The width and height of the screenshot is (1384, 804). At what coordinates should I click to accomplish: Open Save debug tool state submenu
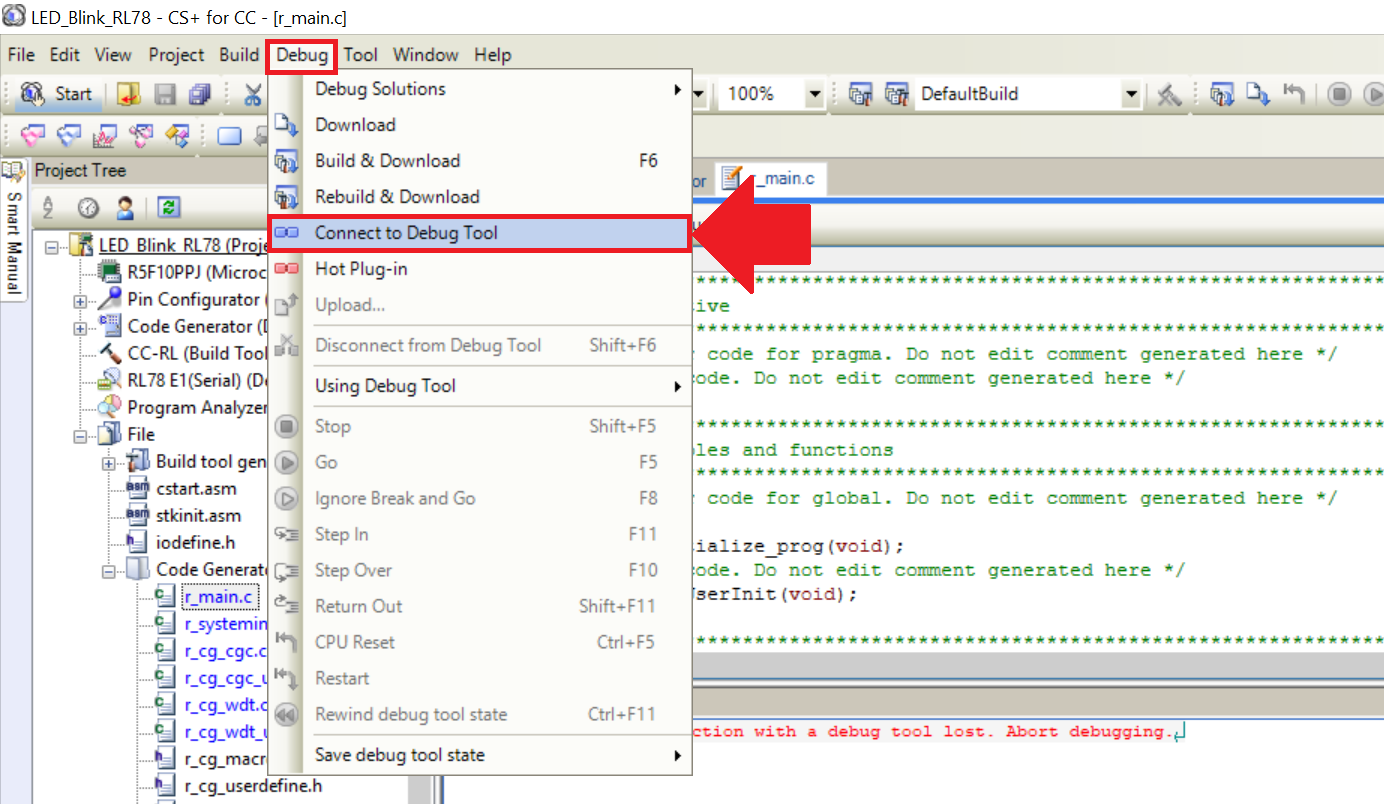pos(481,755)
